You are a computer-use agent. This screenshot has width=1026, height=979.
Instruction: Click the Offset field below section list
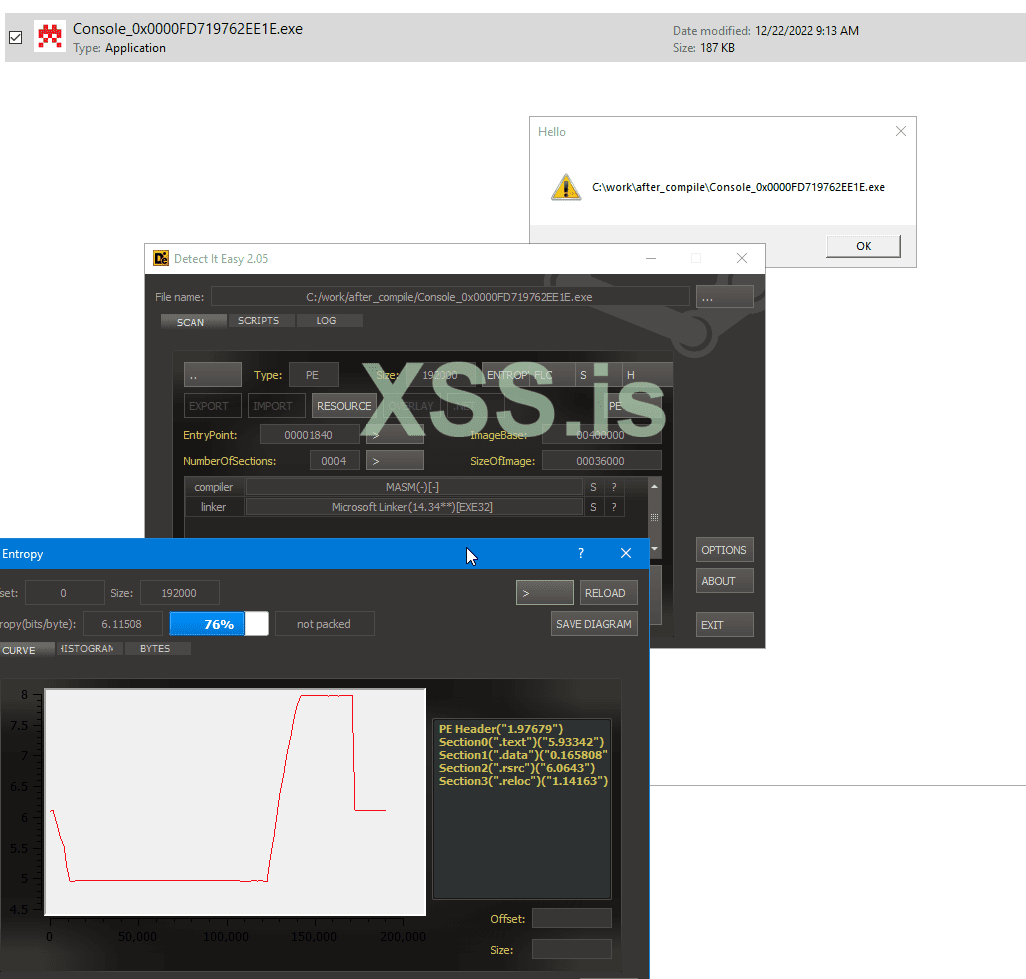pyautogui.click(x=571, y=919)
